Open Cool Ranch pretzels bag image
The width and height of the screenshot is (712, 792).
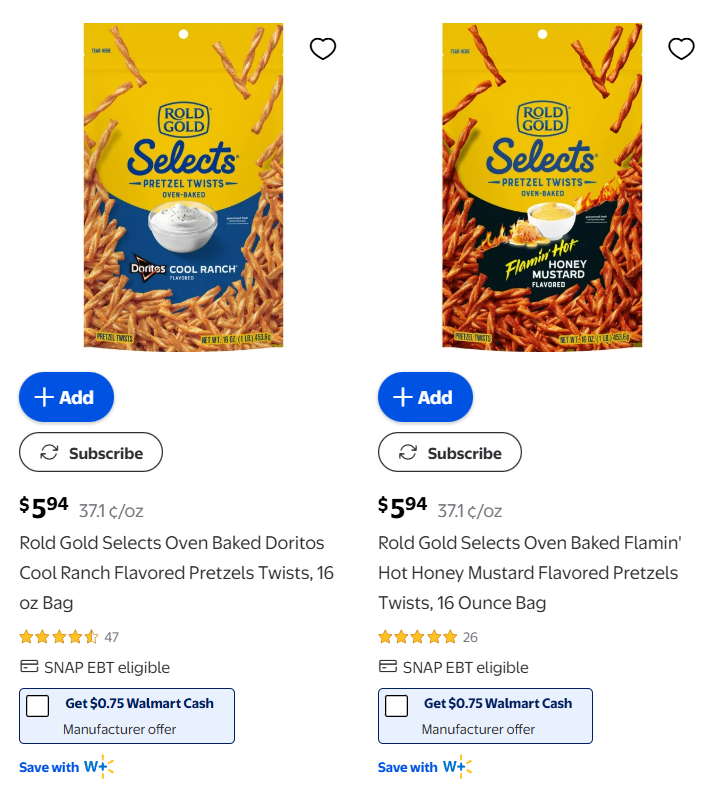pyautogui.click(x=183, y=187)
